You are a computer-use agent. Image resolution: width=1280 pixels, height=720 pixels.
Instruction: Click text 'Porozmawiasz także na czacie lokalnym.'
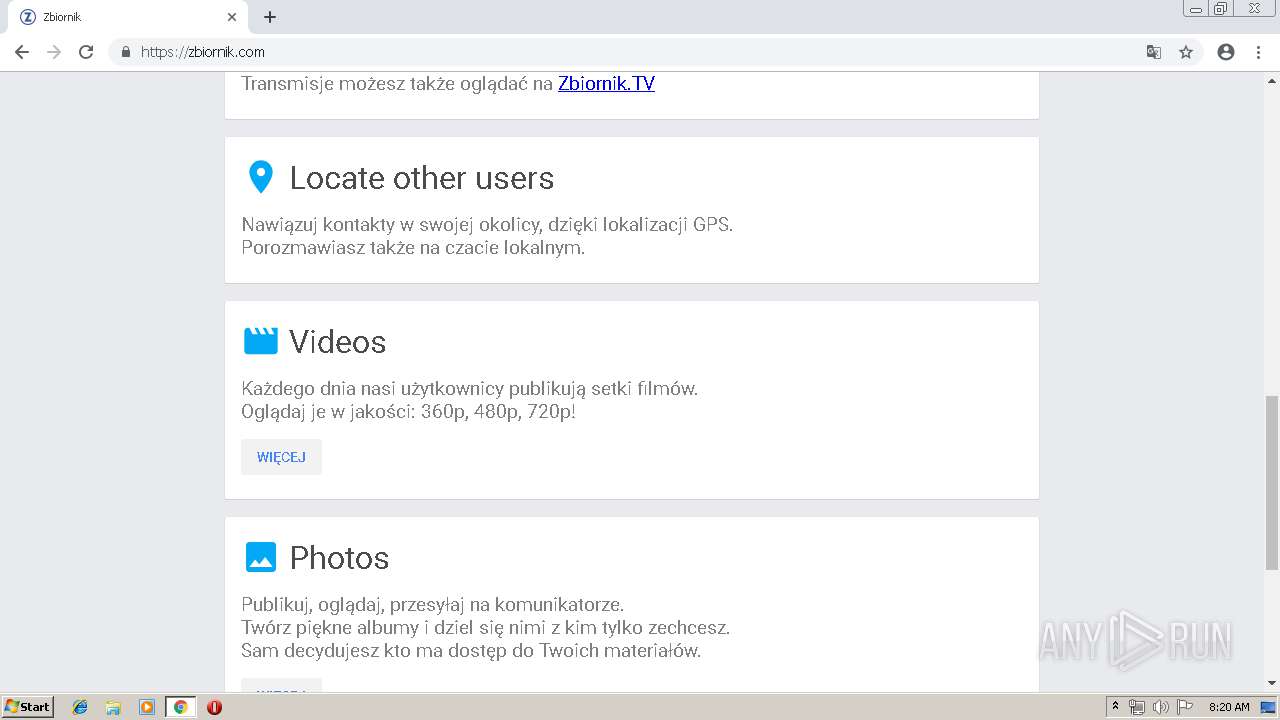[x=413, y=248]
